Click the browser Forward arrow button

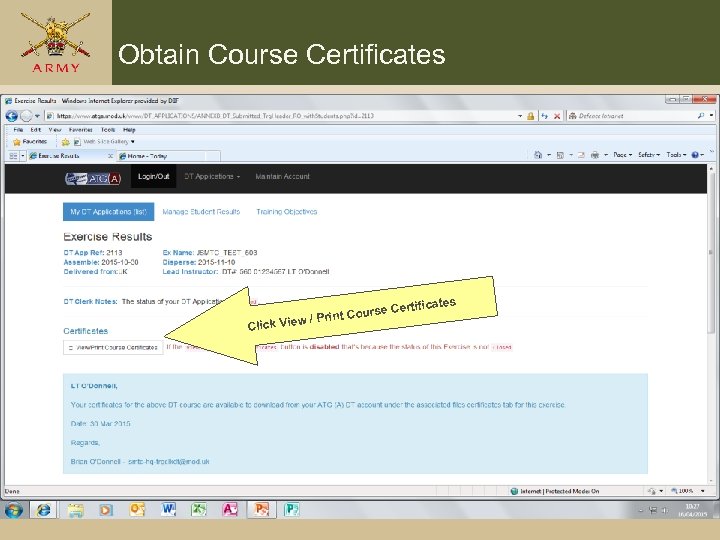click(26, 116)
